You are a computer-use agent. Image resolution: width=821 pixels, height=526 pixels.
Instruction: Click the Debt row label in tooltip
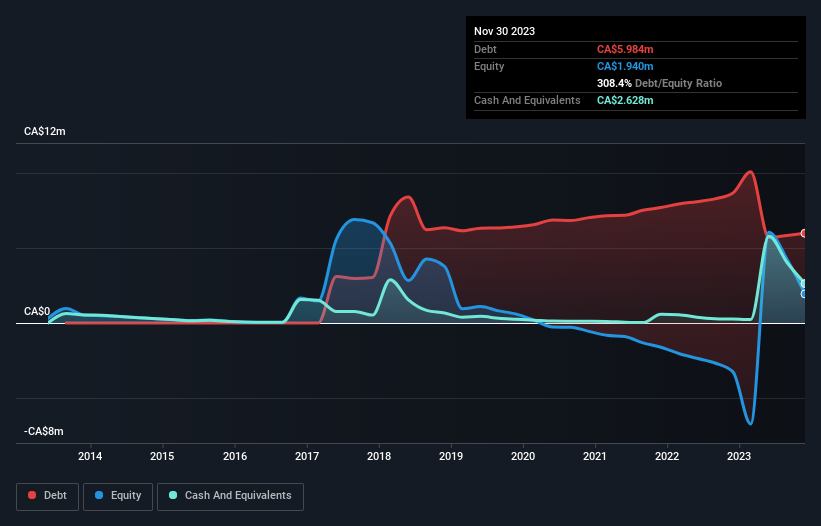point(485,49)
